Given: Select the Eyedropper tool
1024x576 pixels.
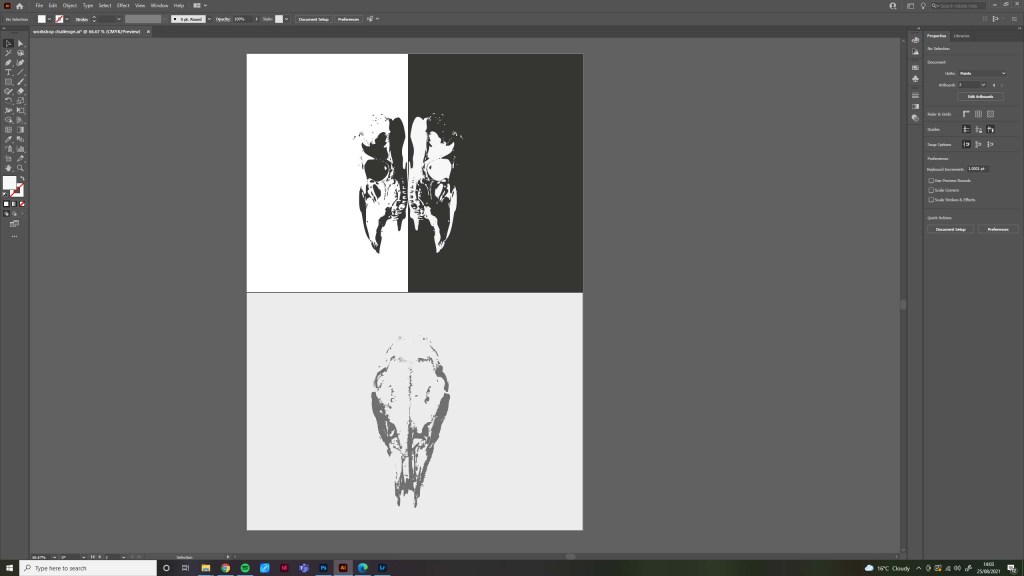Looking at the screenshot, I should pyautogui.click(x=8, y=138).
